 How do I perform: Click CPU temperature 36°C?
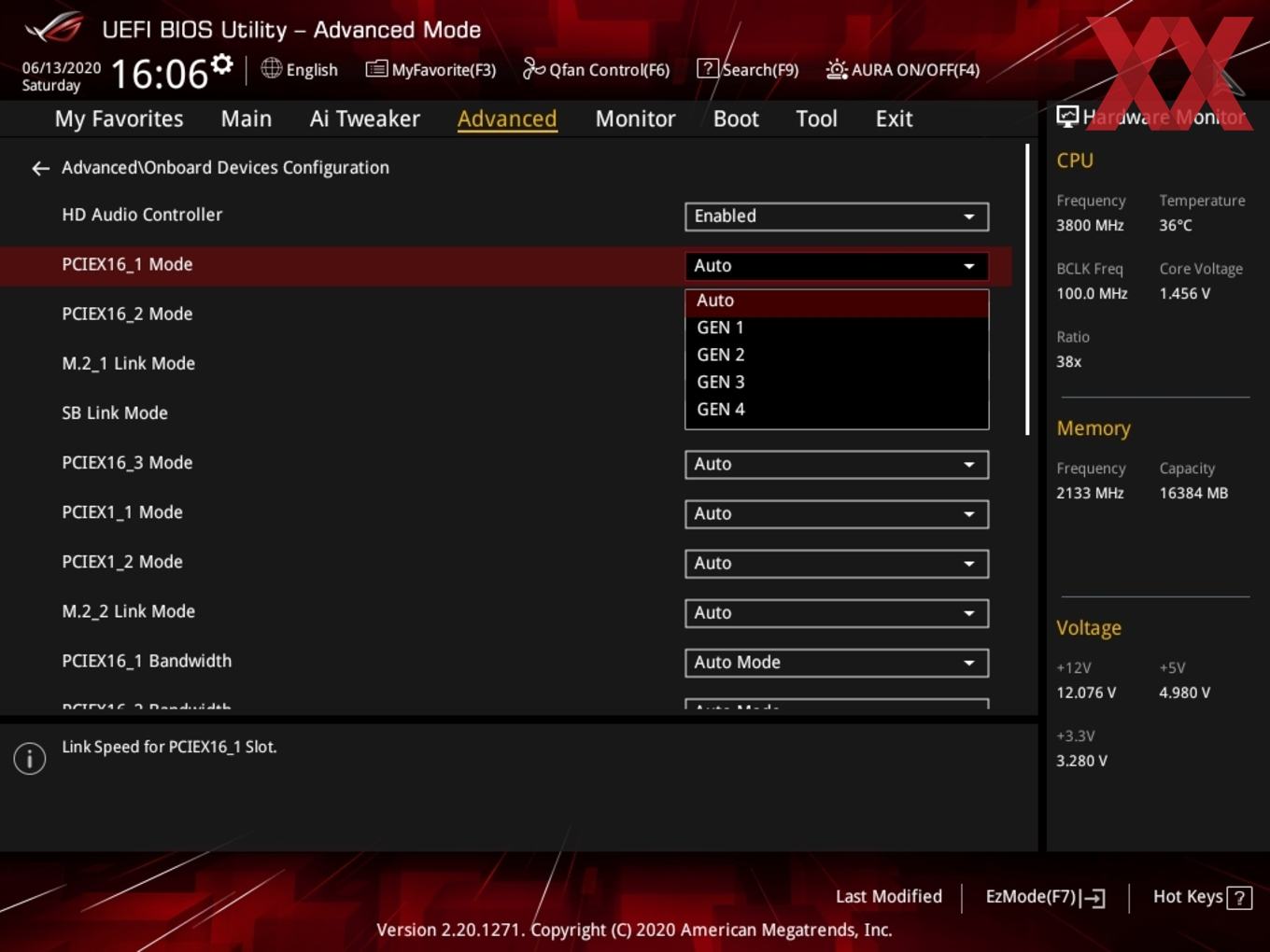coord(1176,226)
